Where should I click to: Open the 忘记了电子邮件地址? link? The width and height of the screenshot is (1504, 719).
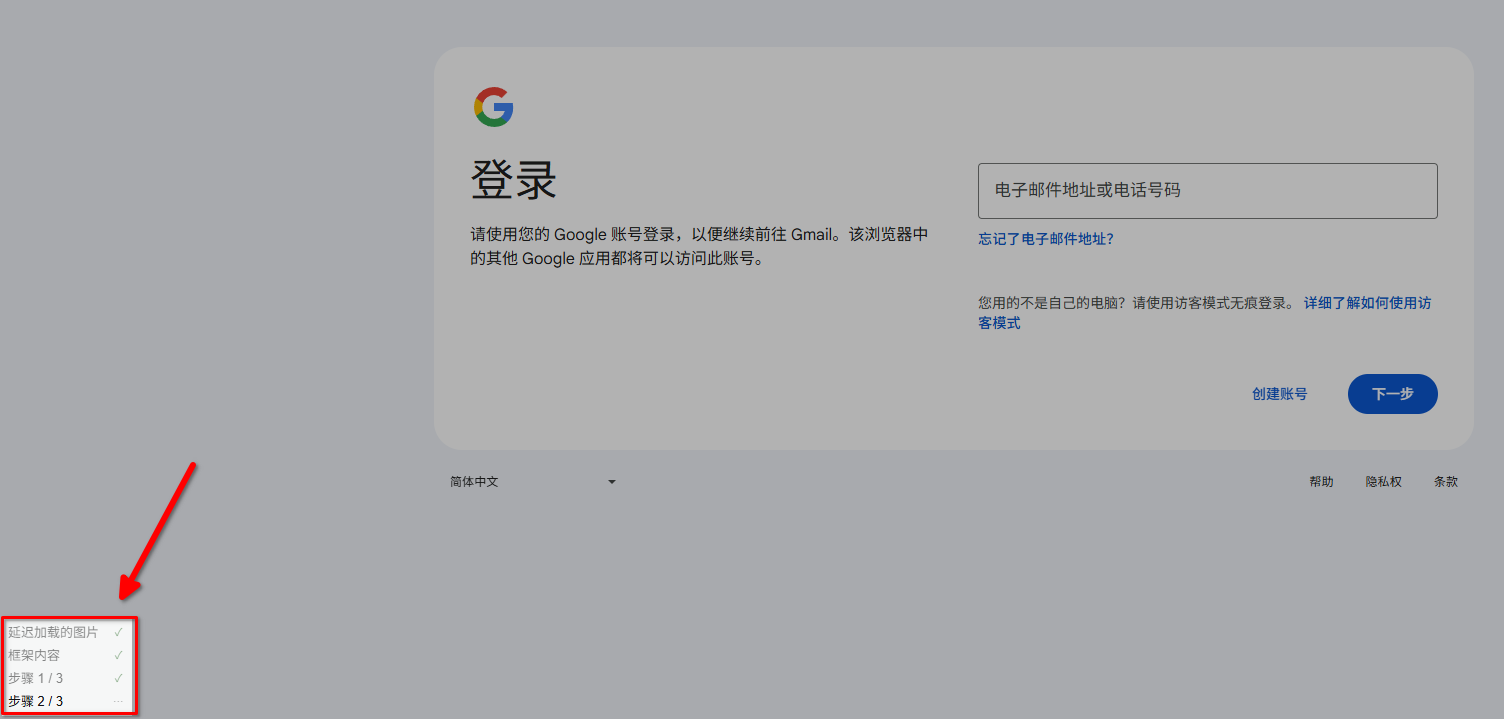click(x=1046, y=239)
